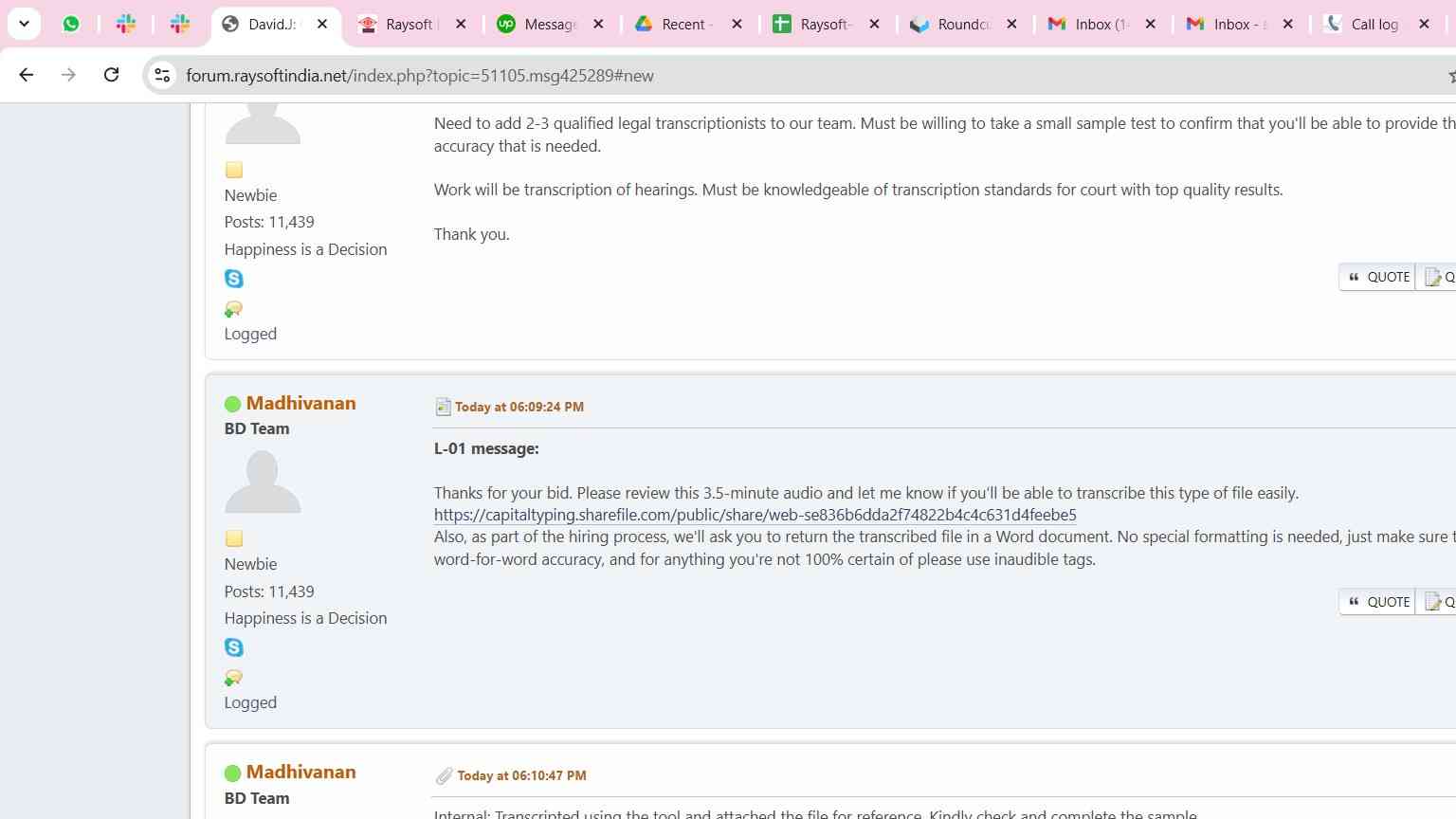Image resolution: width=1456 pixels, height=819 pixels.
Task: Open the Today at 06:09:24 PM permalink
Action: (x=519, y=407)
